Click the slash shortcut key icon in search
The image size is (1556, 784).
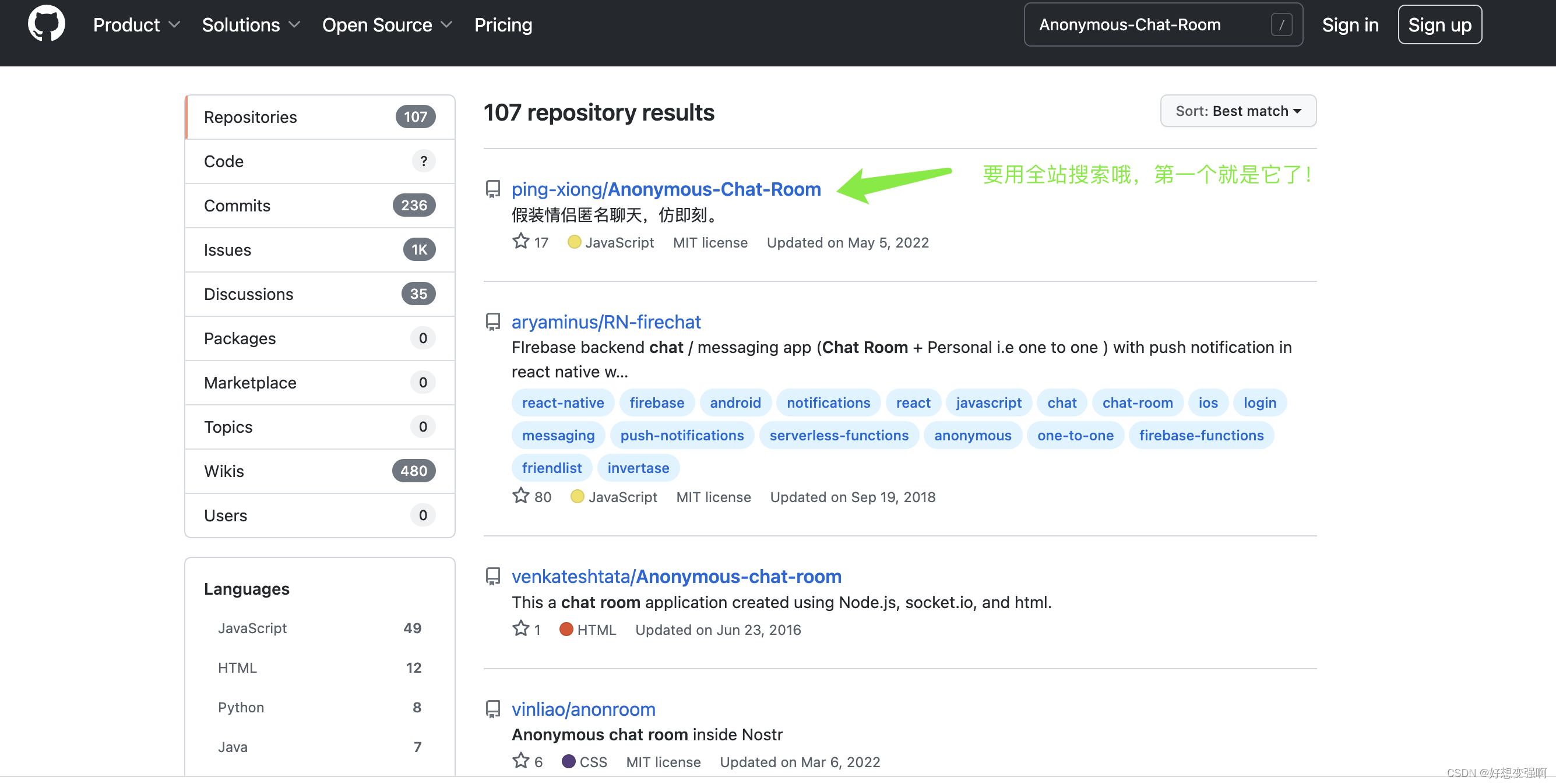[x=1281, y=24]
